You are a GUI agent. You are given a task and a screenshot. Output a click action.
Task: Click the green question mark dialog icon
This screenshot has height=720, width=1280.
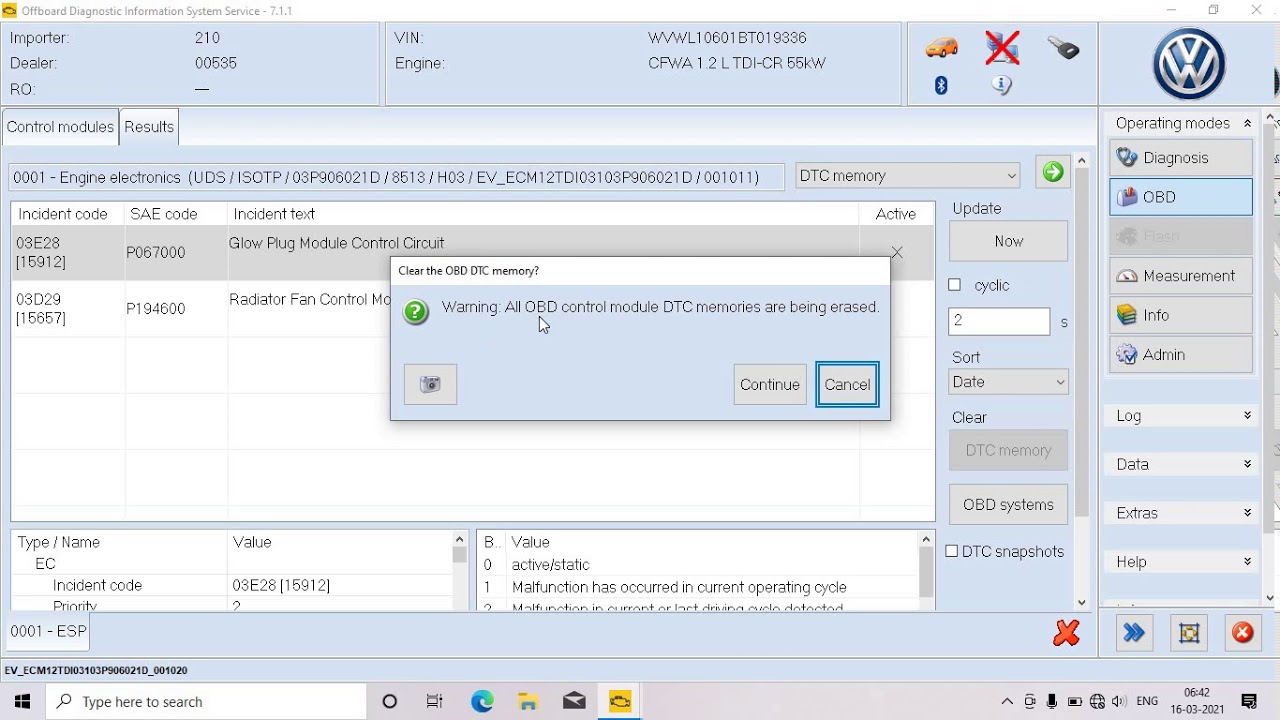coord(416,311)
